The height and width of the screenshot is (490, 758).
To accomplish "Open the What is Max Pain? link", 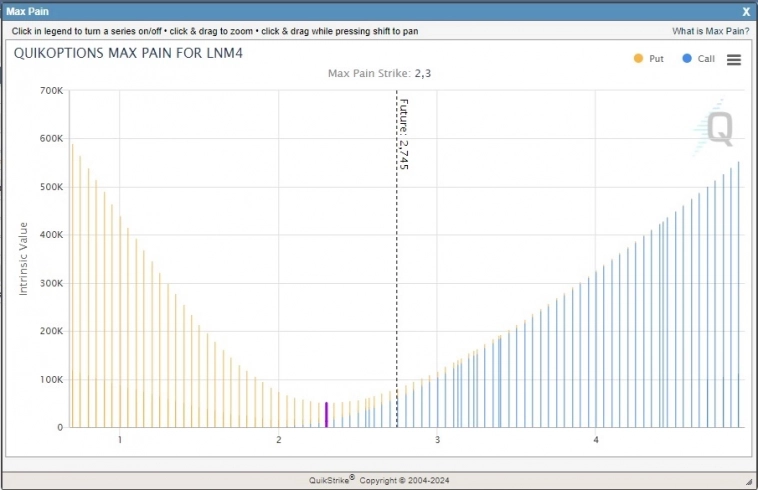I will point(710,31).
